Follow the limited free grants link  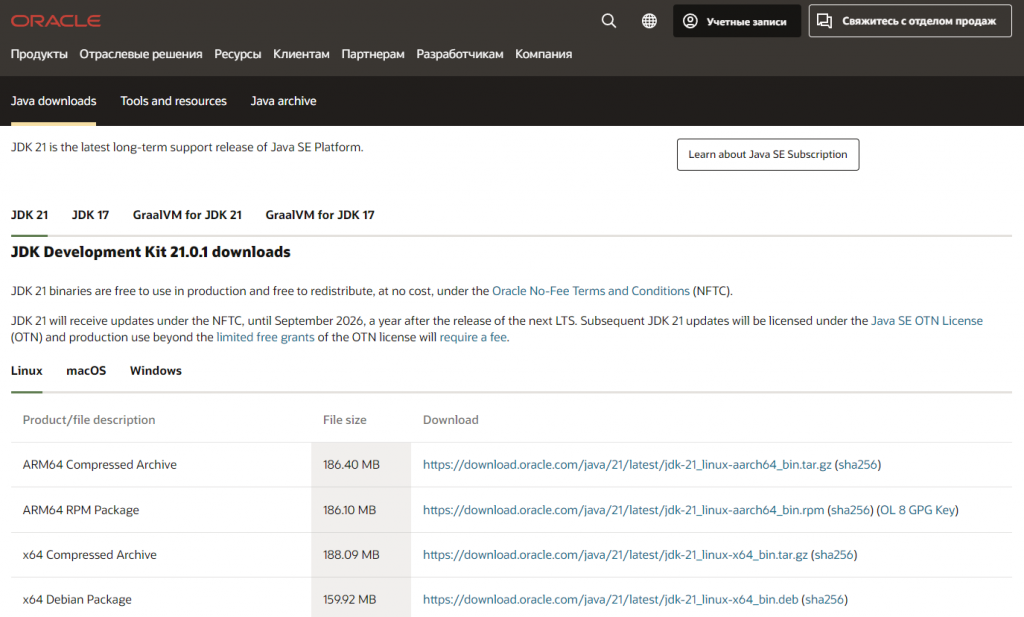[x=265, y=338]
